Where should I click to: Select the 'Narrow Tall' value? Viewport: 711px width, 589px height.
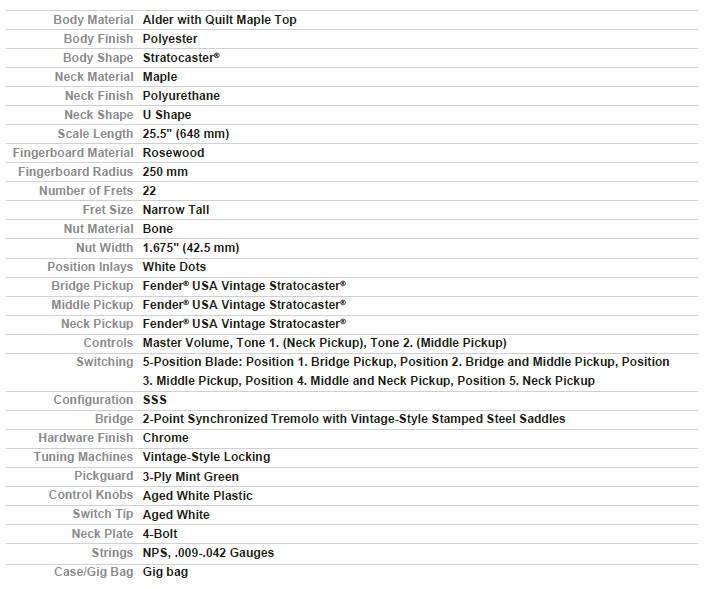176,210
